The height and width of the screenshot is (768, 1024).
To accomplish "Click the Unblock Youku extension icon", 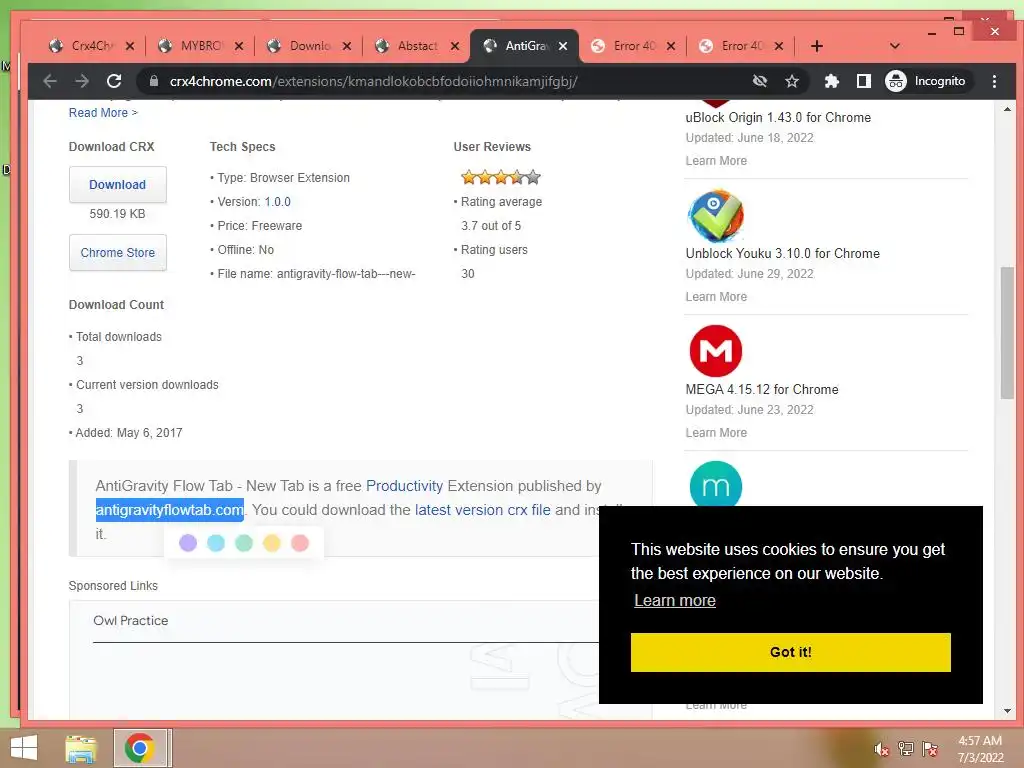I will click(x=716, y=216).
